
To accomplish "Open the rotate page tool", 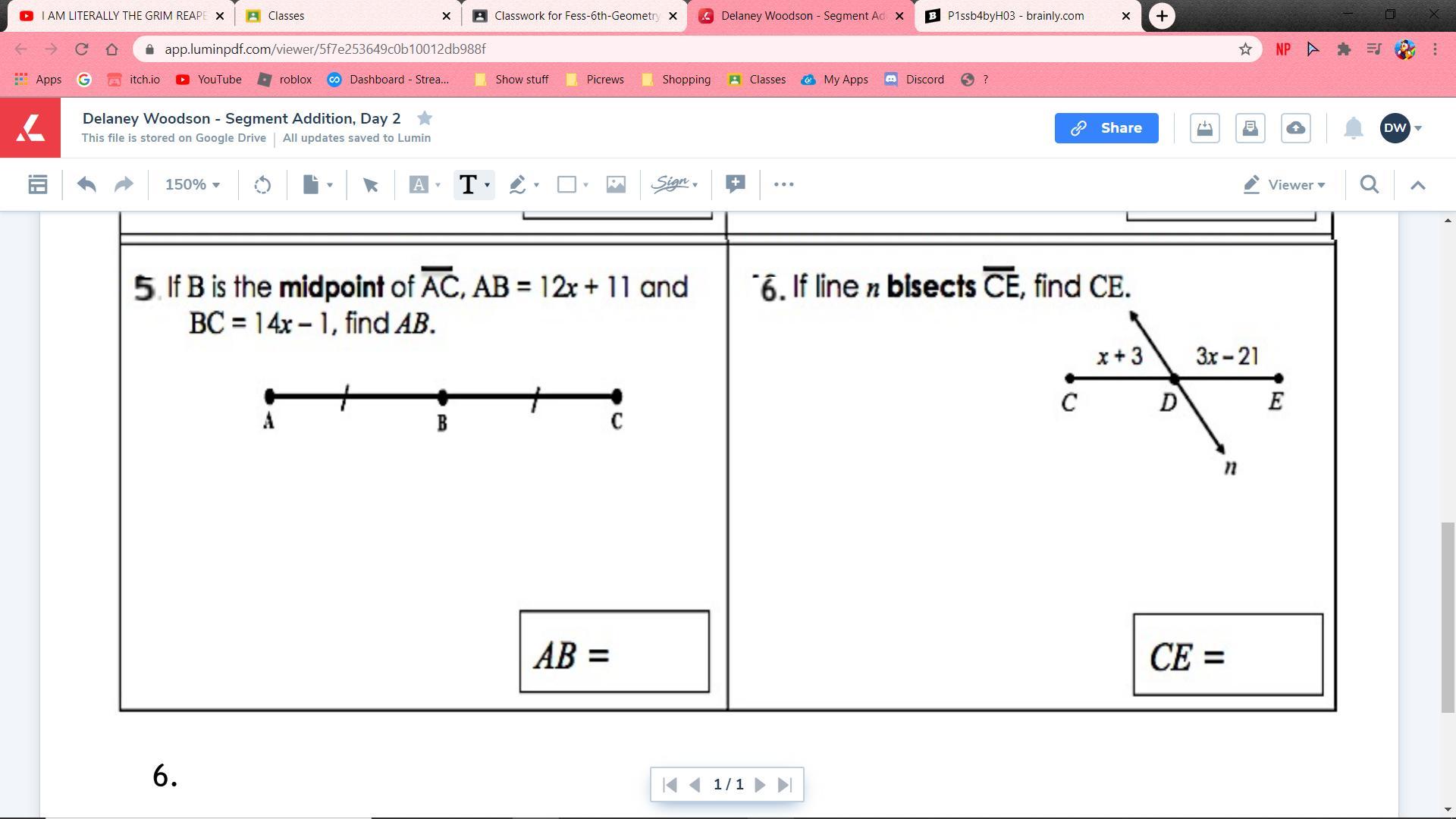I will tap(262, 184).
